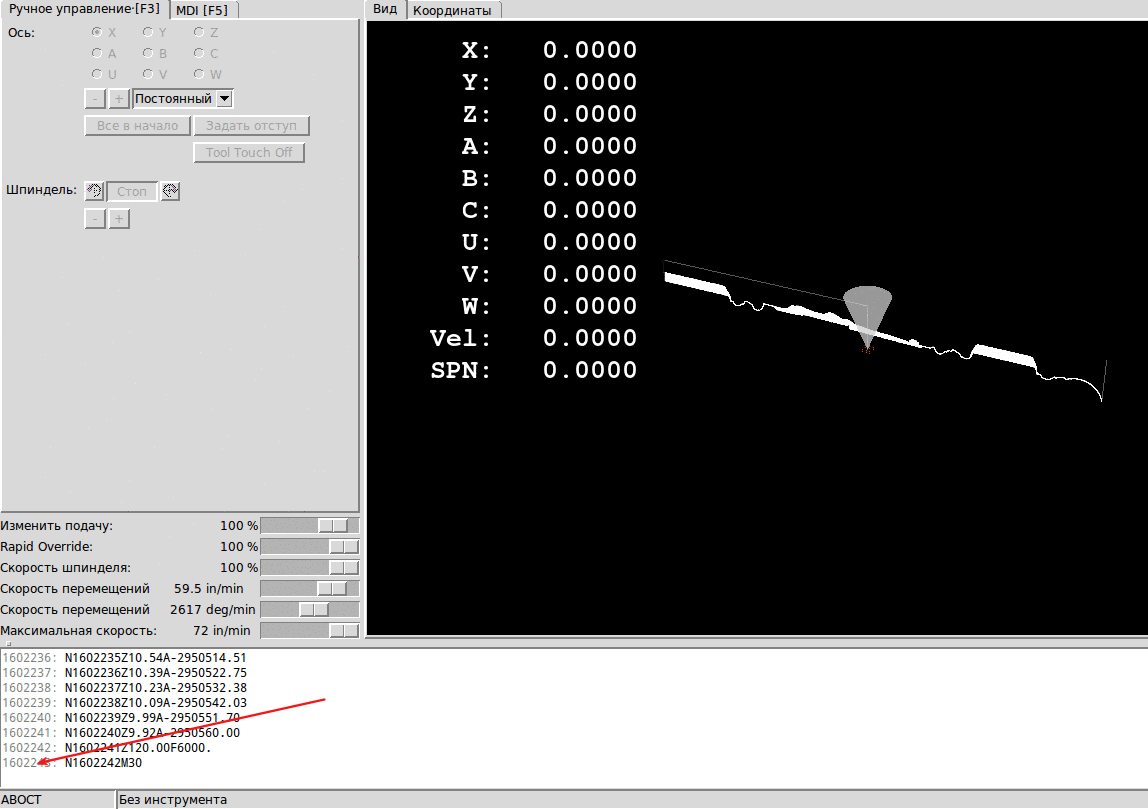Image resolution: width=1148 pixels, height=809 pixels.
Task: Select G-code line N1602241Z120.00F6000.
Action: (x=138, y=748)
